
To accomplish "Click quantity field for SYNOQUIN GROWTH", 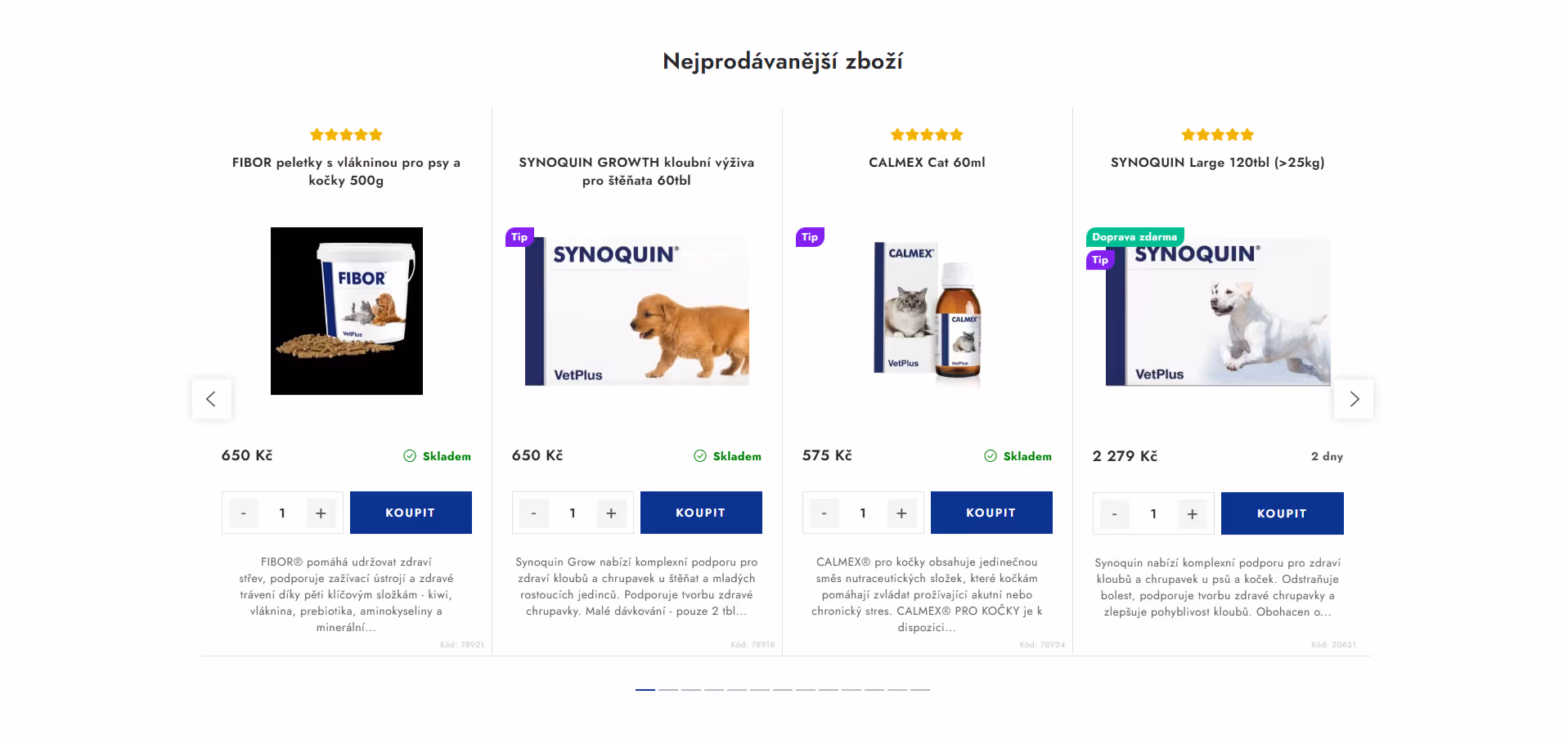I will [573, 513].
